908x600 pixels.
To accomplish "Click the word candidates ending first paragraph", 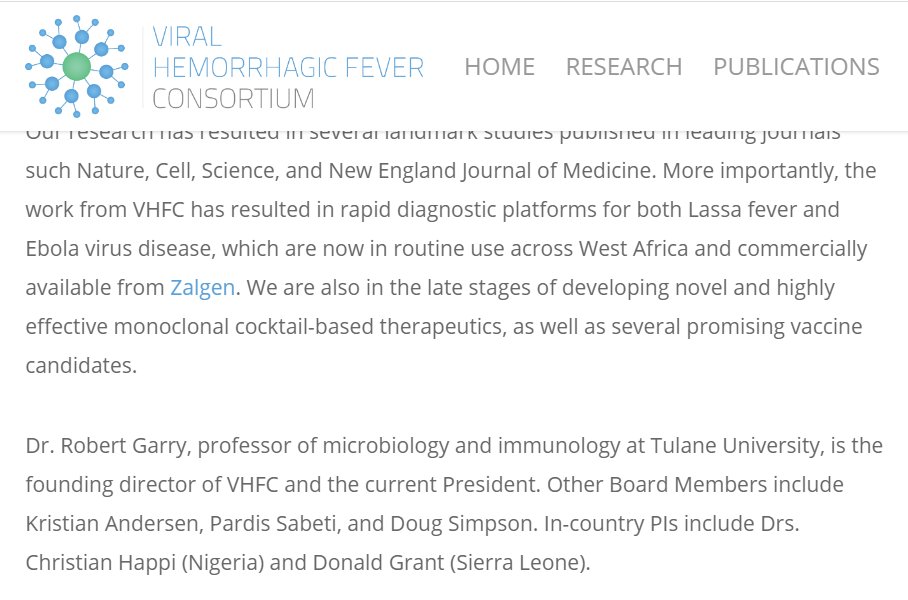I will (80, 366).
